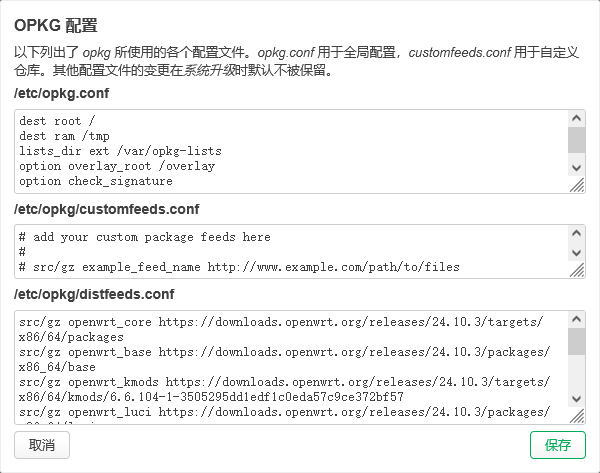Click scrollbar thumb in /etc/opkg.conf textarea
This screenshot has height=473, width=600.
tap(577, 138)
